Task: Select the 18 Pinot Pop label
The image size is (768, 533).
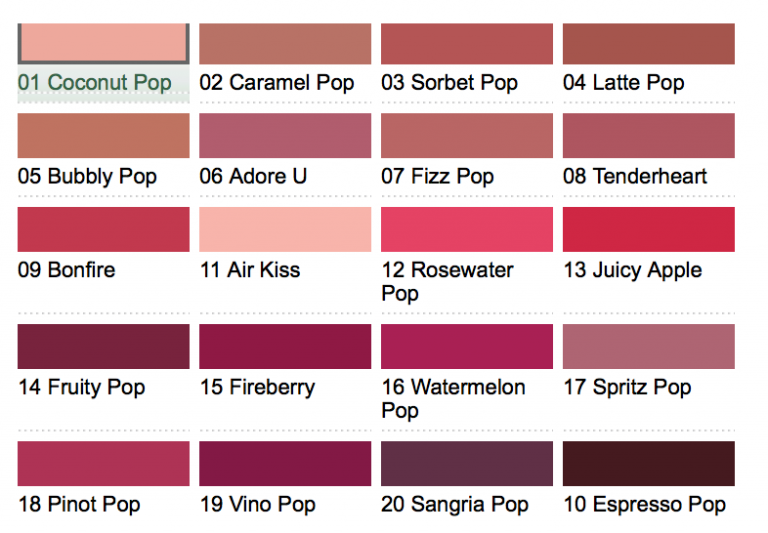Action: (x=79, y=504)
